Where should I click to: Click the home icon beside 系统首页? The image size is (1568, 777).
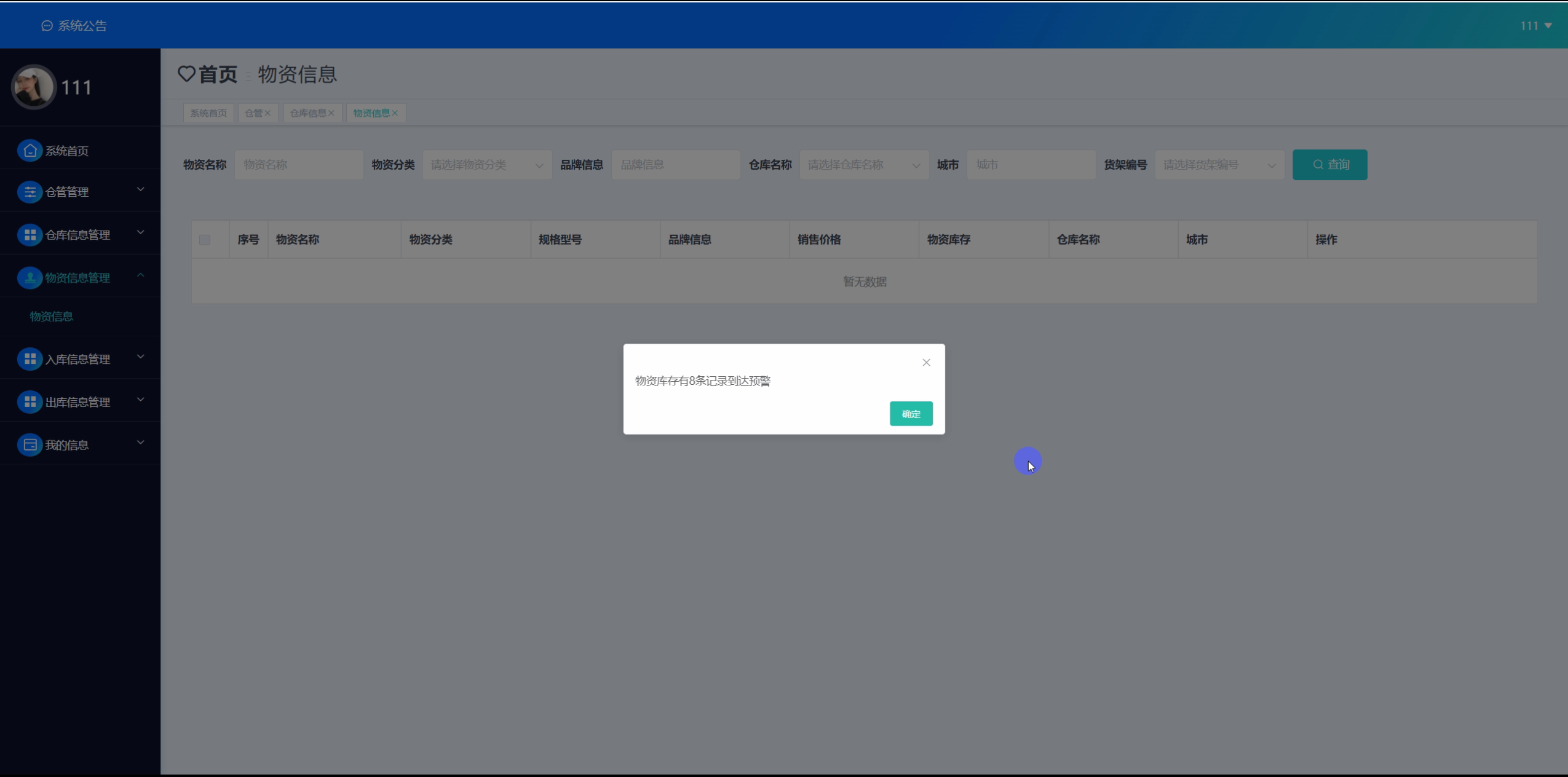30,151
